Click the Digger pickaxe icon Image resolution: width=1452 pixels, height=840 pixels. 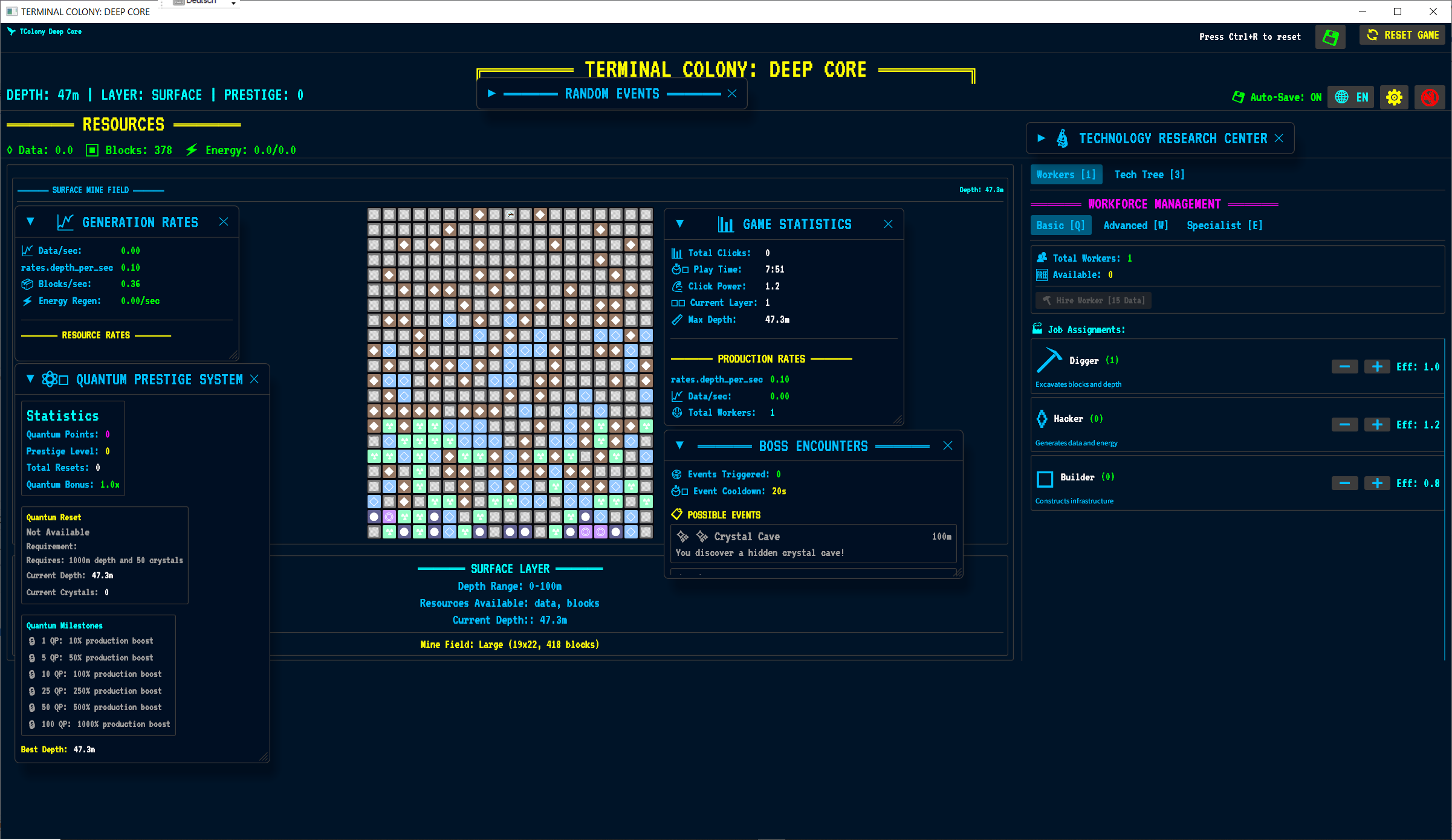click(1049, 361)
